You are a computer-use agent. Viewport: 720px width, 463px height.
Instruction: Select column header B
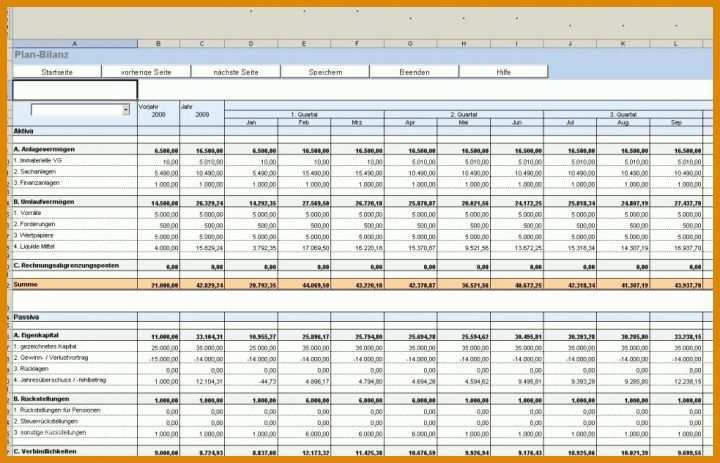[158, 44]
